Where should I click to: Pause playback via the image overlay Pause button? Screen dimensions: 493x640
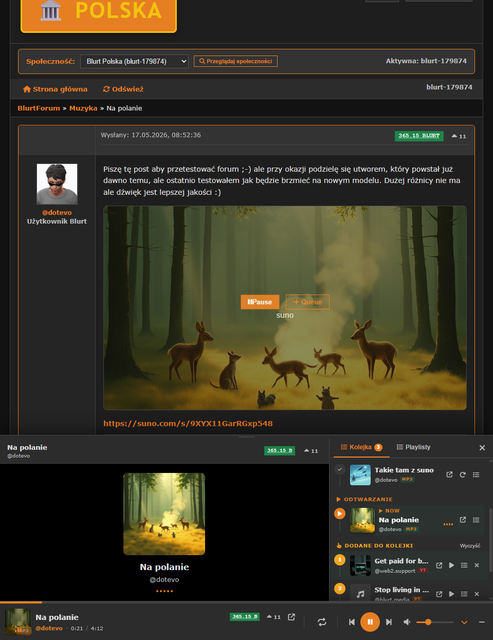260,302
